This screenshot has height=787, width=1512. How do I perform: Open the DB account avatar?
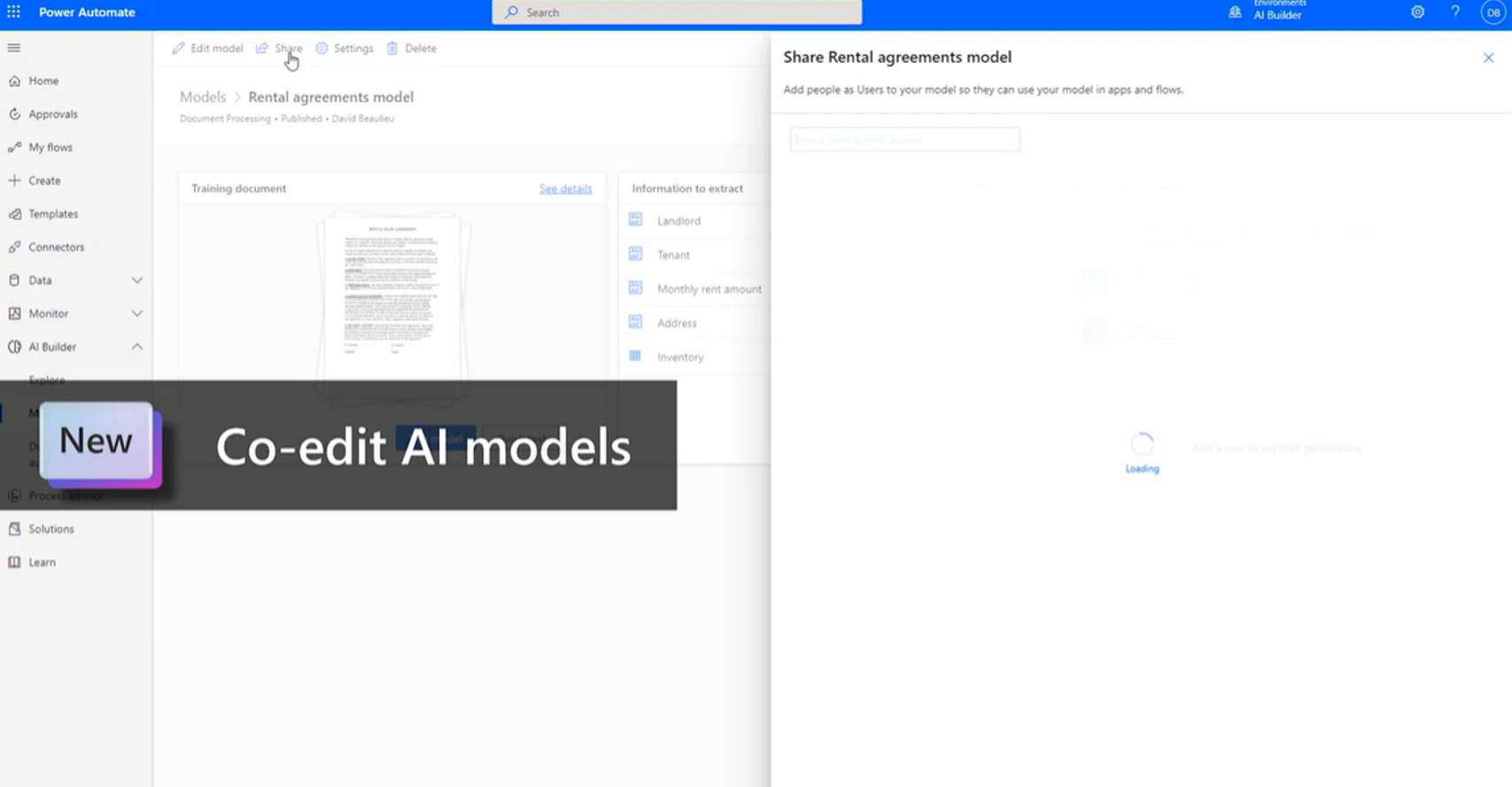(x=1493, y=12)
